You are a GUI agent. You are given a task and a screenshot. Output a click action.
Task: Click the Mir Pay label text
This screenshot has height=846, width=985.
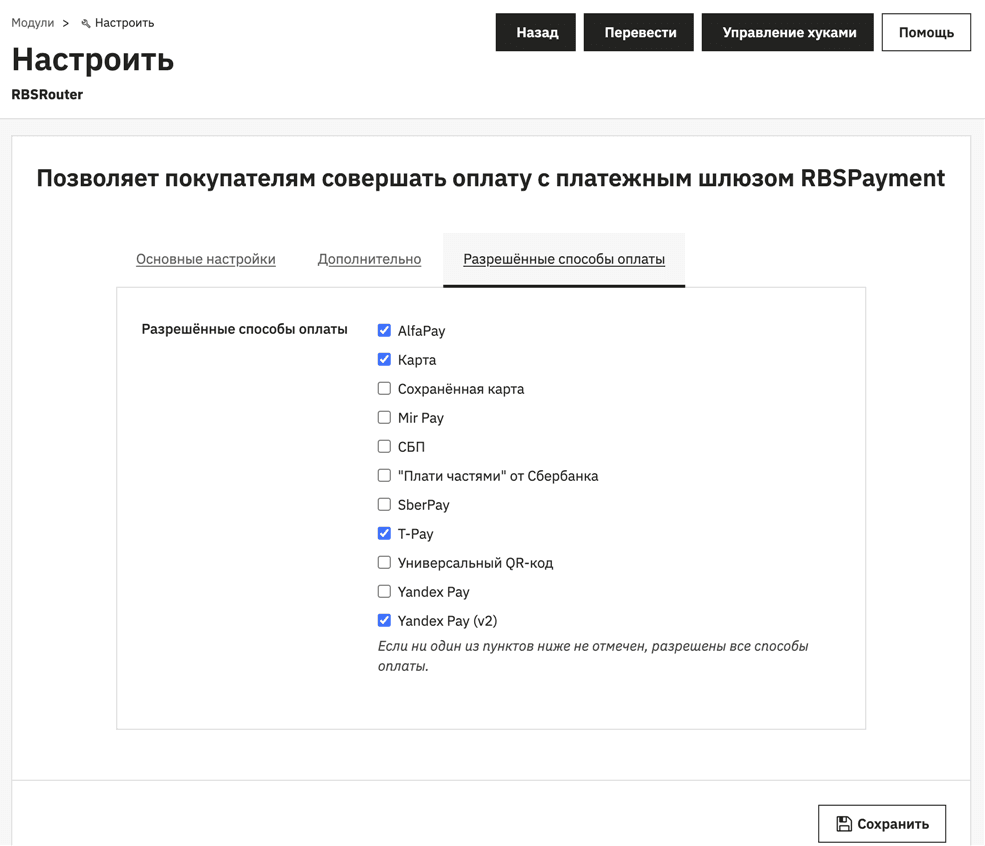420,418
